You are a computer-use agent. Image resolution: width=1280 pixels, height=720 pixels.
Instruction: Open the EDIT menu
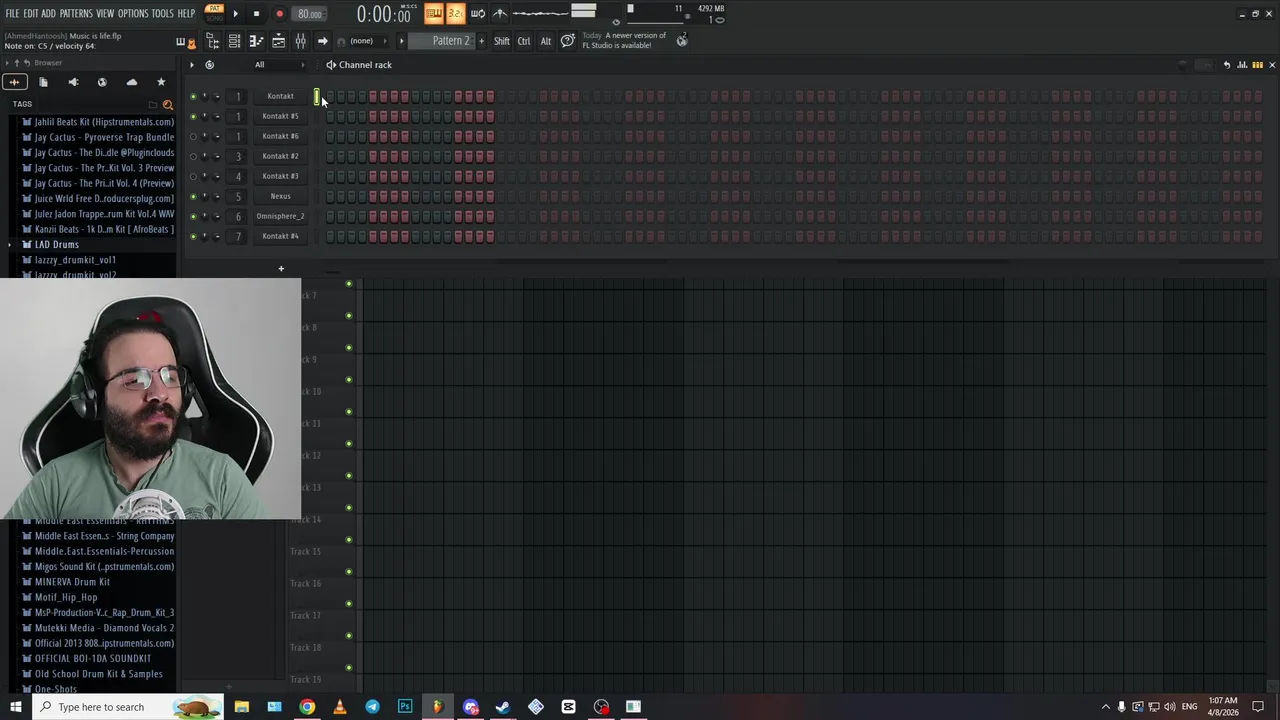pos(31,14)
